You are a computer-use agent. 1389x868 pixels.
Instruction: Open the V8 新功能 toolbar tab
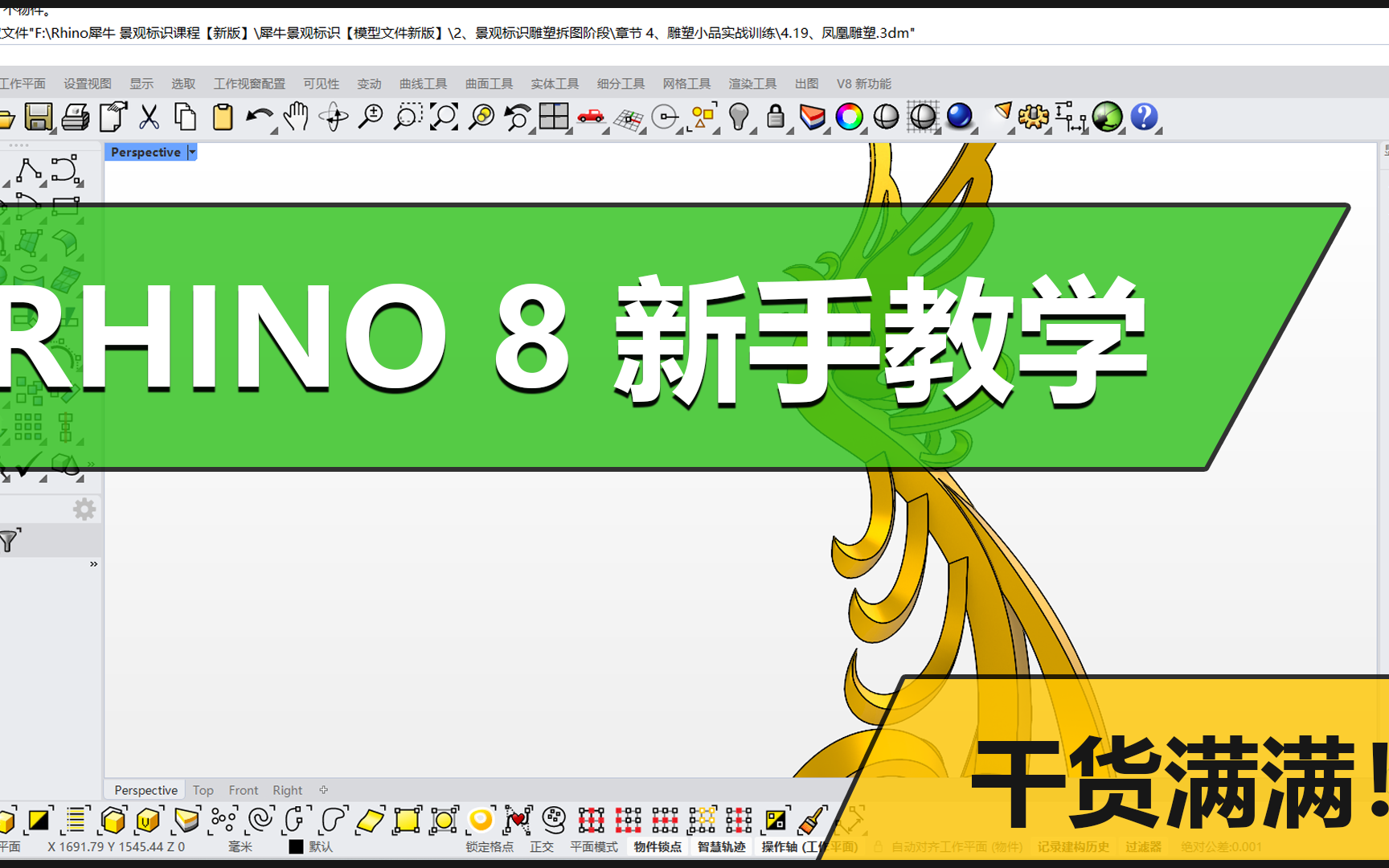click(864, 84)
